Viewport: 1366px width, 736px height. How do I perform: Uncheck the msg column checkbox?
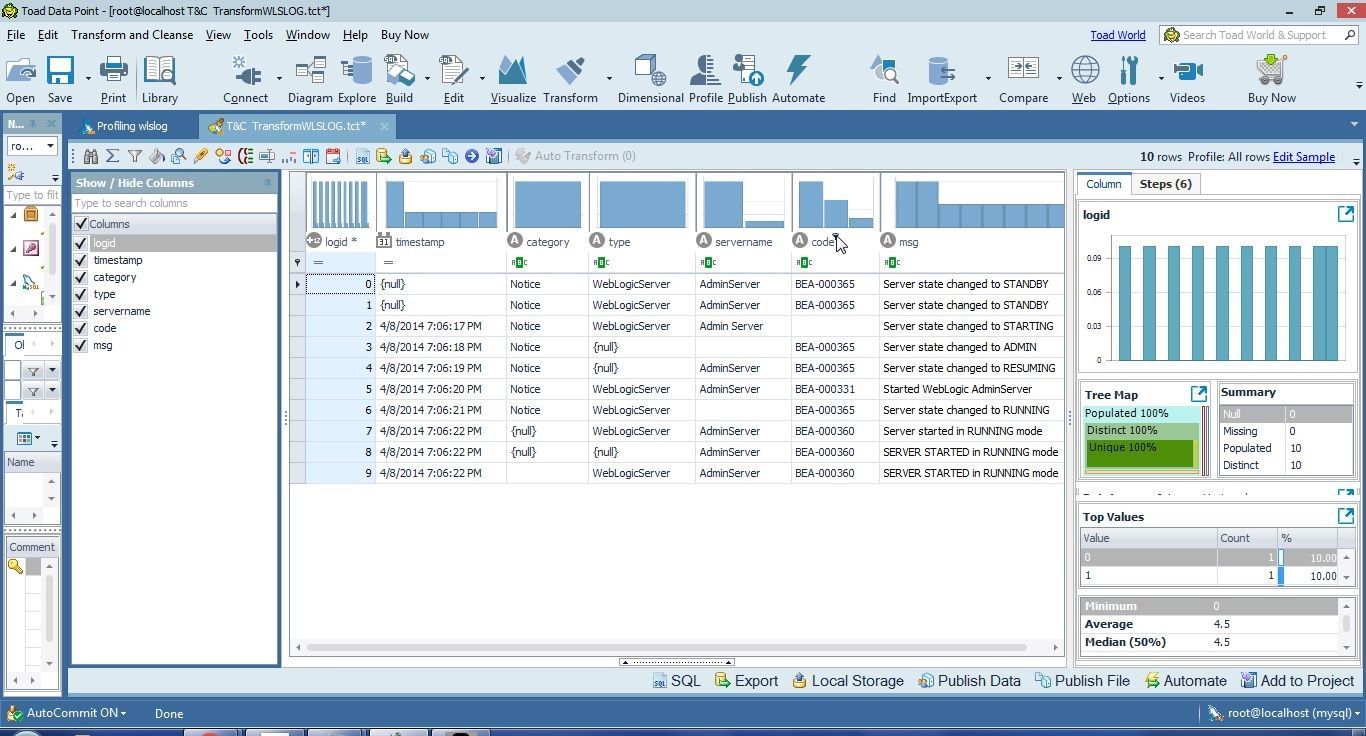[x=81, y=345]
